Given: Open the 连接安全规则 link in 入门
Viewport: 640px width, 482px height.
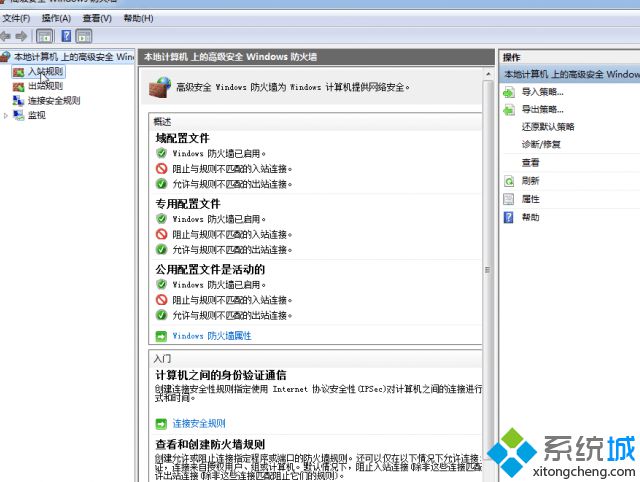Looking at the screenshot, I should click(199, 423).
